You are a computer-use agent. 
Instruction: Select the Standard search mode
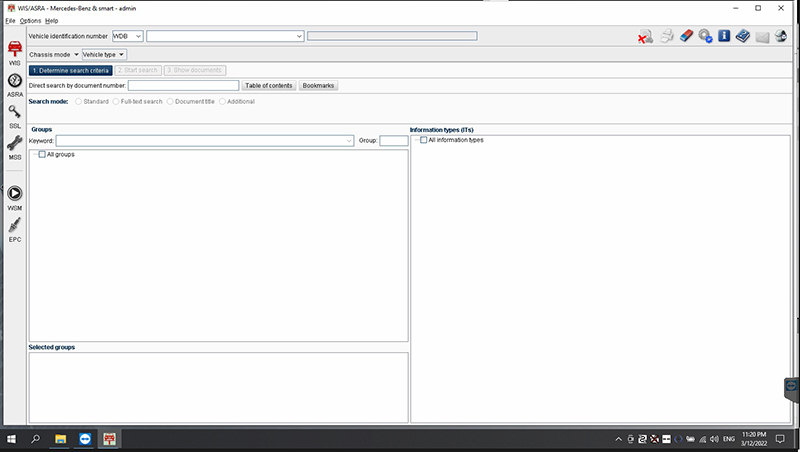(78, 102)
